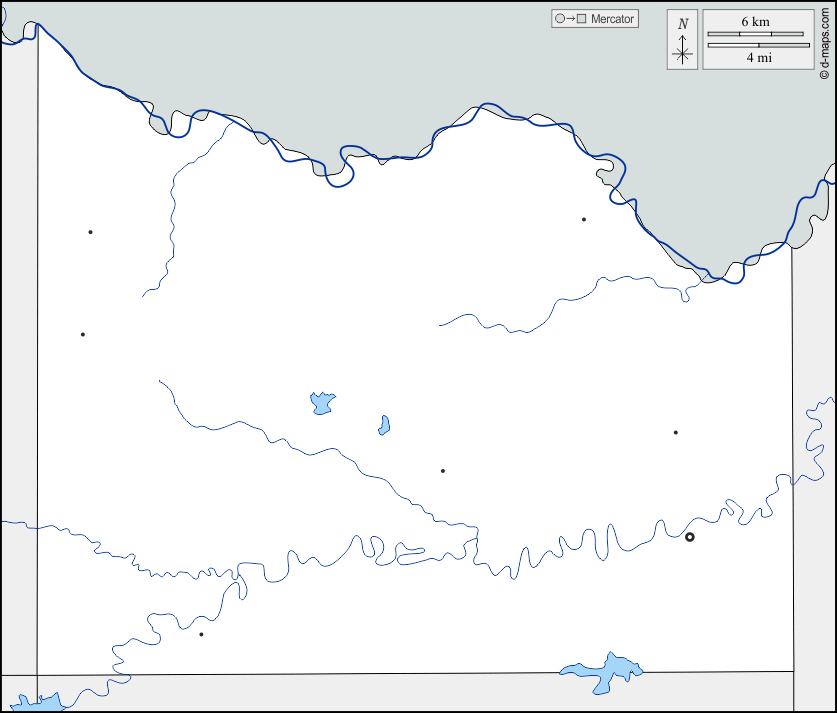Viewport: 837px width, 713px height.
Task: Select the ringed county seat marker
Action: click(x=689, y=537)
